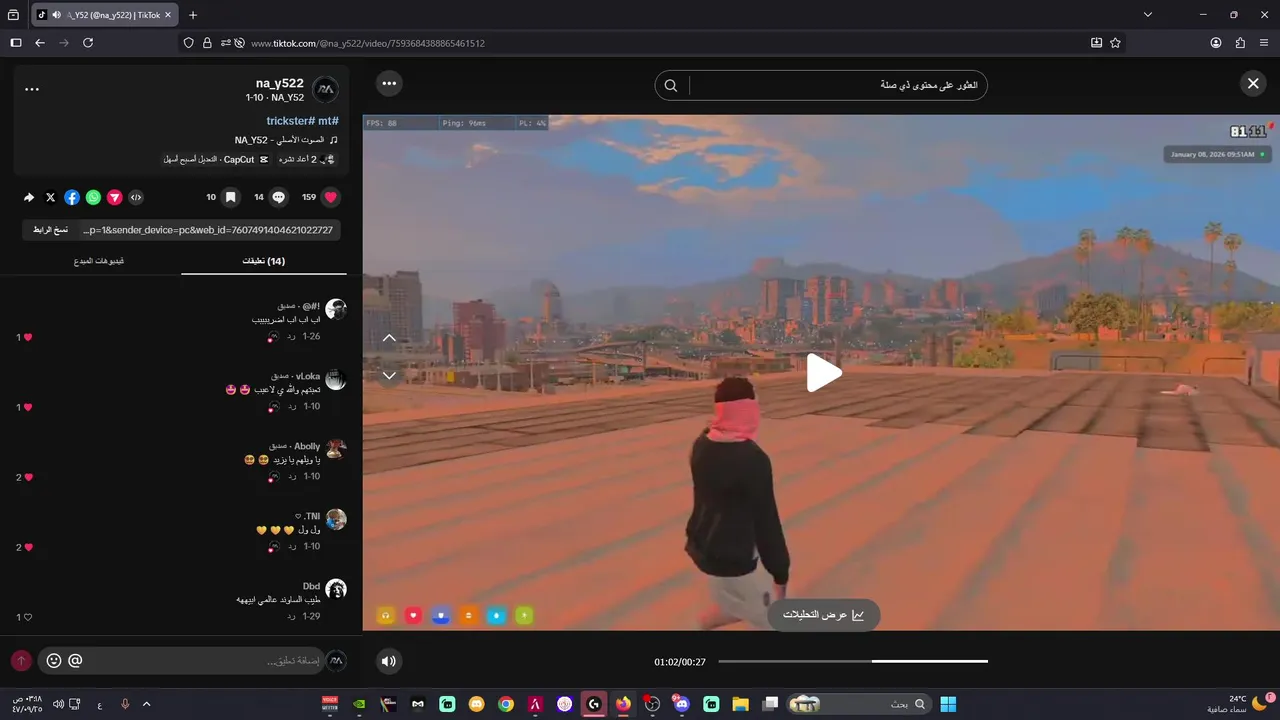Copy the link with نسخ الرابط button
This screenshot has height=720, width=1280.
coord(50,230)
